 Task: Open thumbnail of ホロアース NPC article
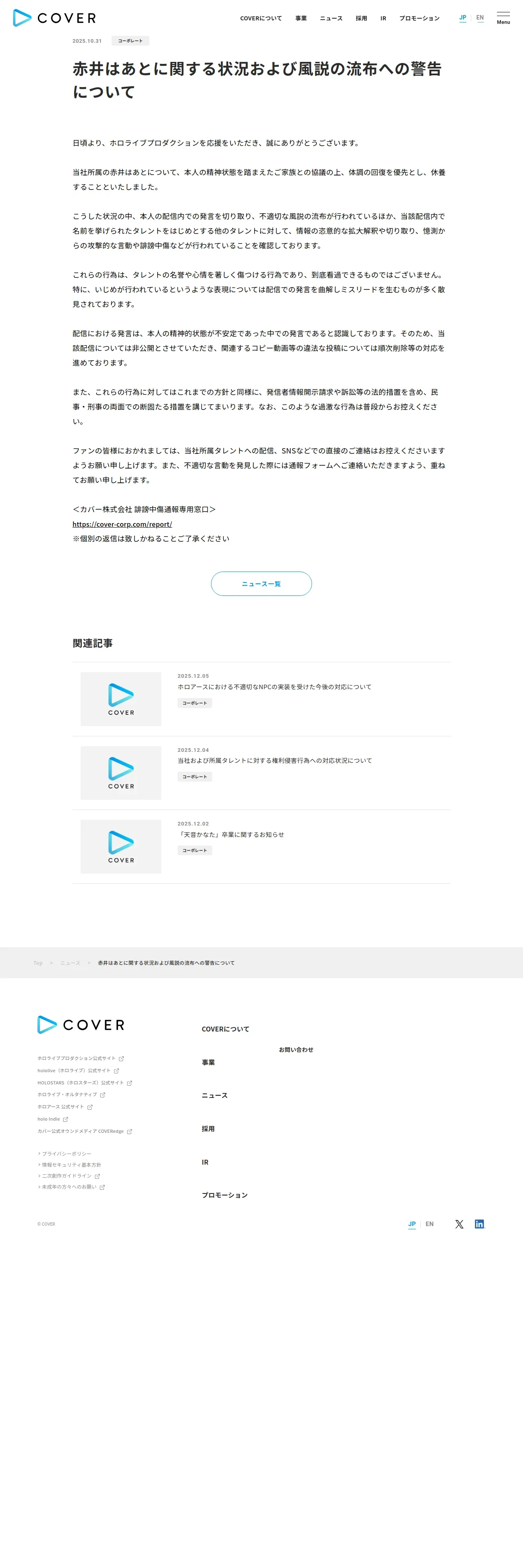coord(121,699)
